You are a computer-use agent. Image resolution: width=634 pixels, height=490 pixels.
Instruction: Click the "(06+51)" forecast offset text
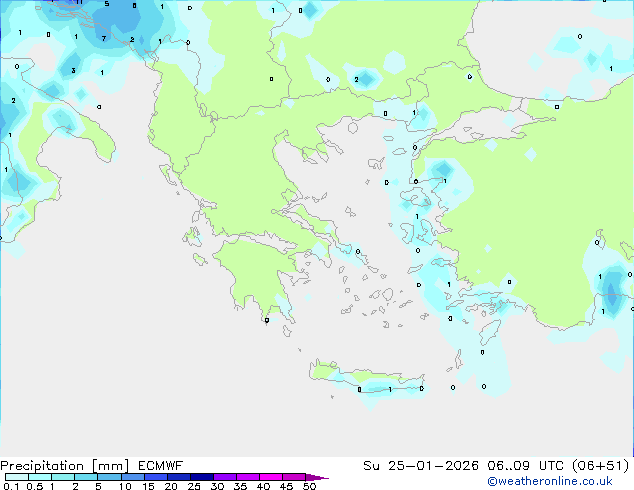[x=600, y=466]
